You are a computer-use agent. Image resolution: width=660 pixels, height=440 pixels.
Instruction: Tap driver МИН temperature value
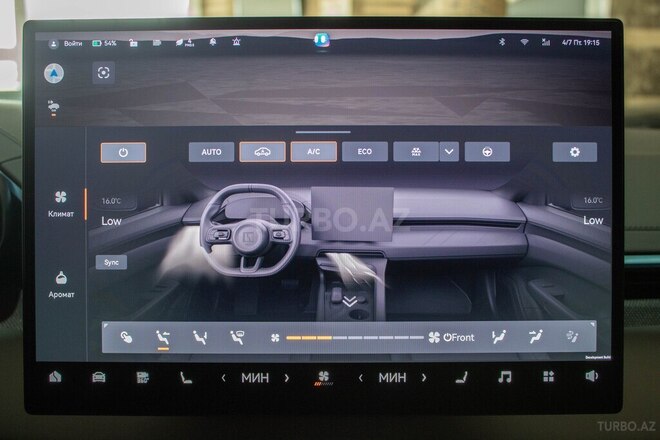(x=255, y=378)
